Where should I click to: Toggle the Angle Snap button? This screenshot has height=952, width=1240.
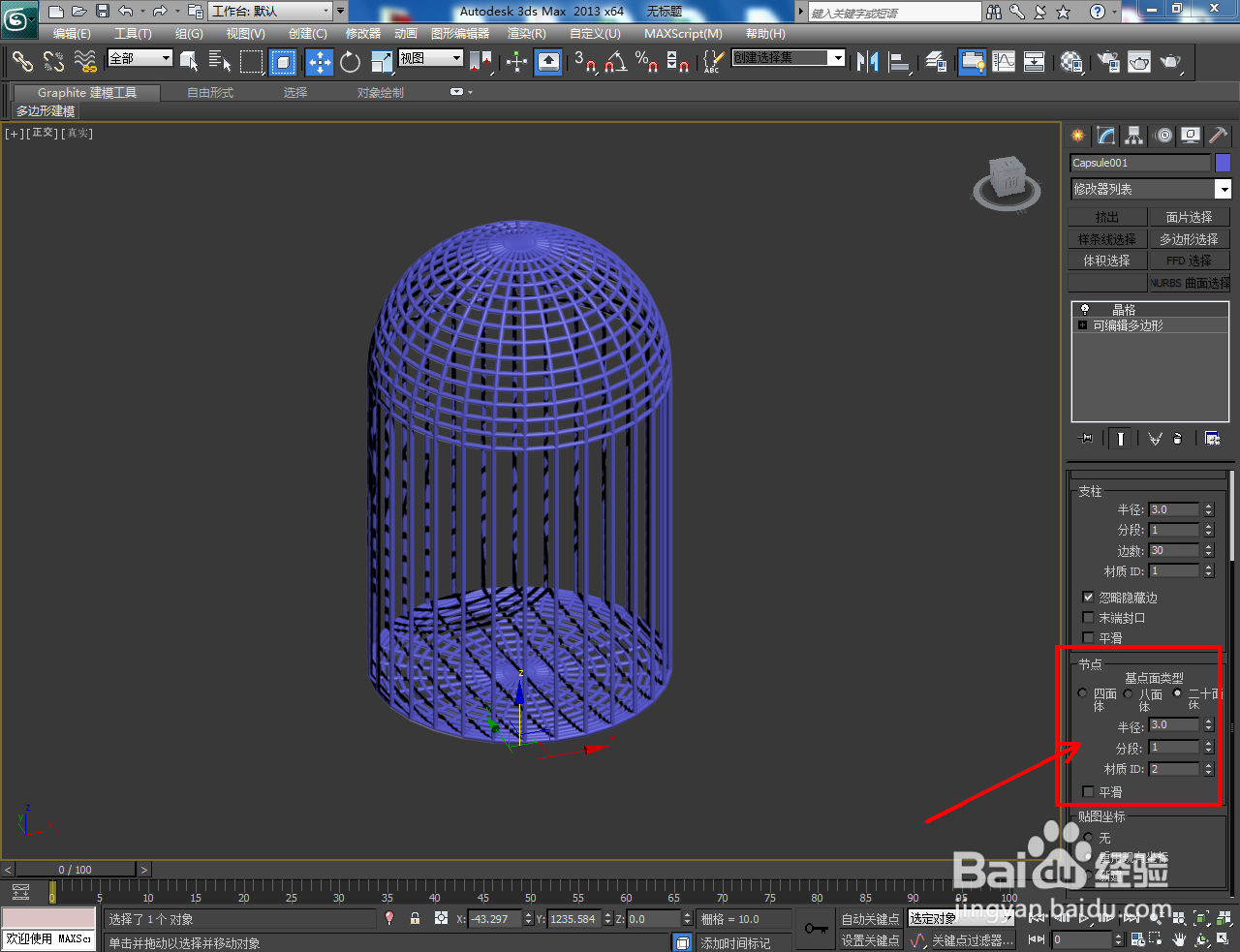(615, 62)
